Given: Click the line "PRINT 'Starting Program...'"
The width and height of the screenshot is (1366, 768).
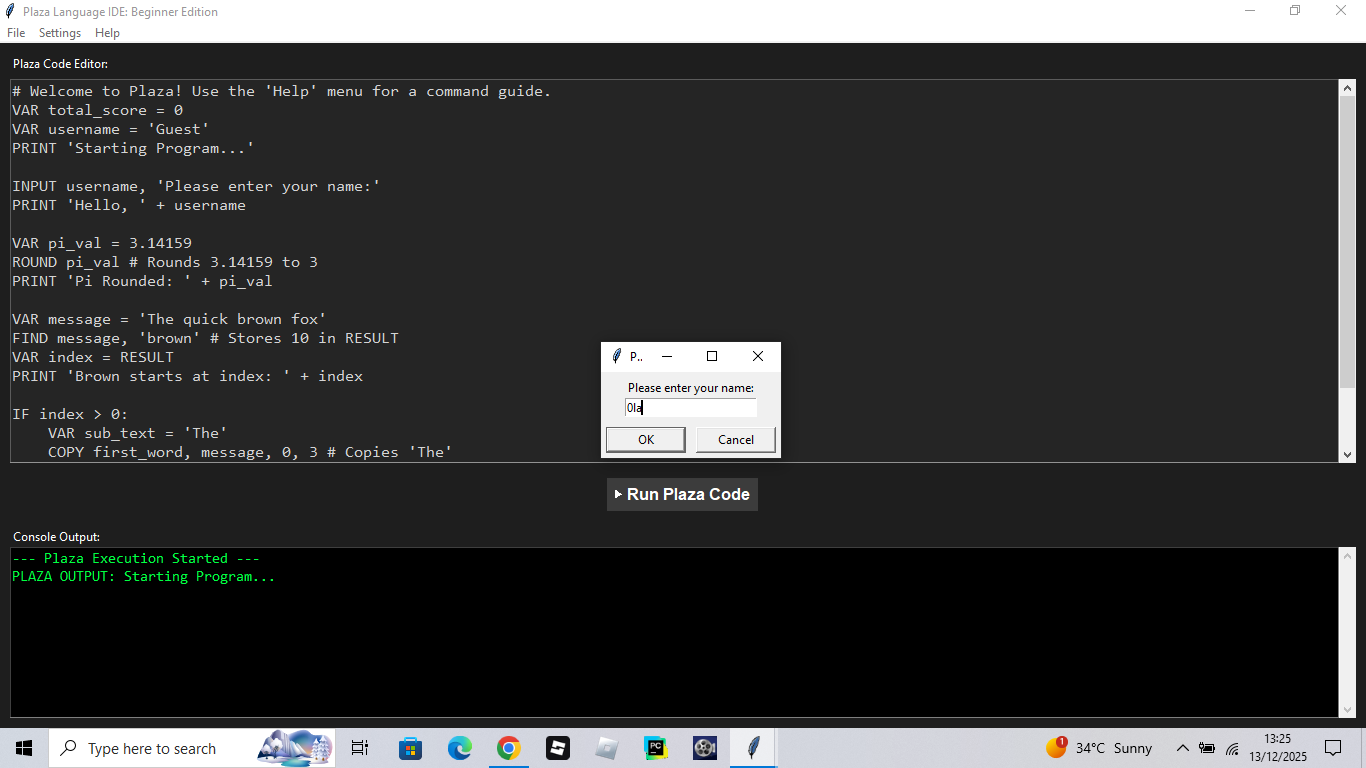Looking at the screenshot, I should pyautogui.click(x=133, y=148).
